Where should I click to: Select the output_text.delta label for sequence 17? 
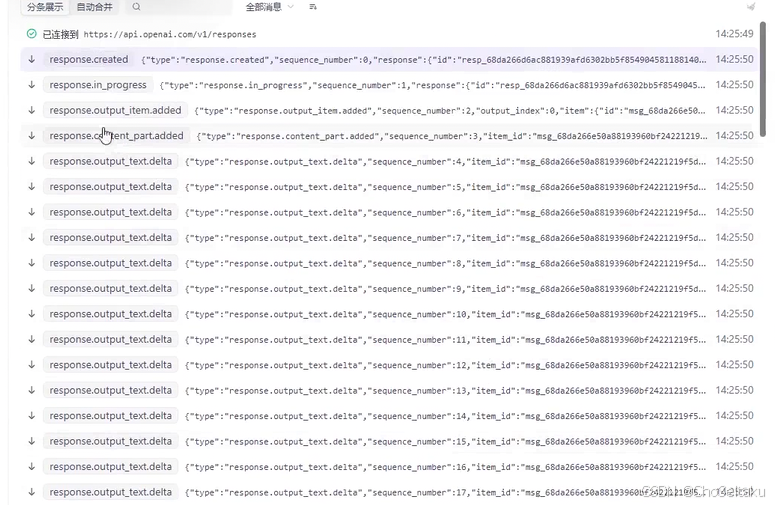[x=110, y=492]
